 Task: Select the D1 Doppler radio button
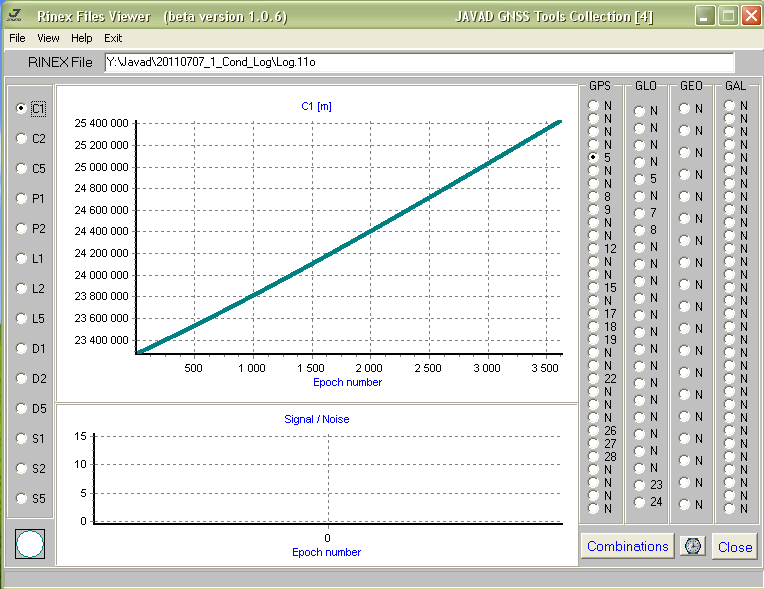coord(22,349)
